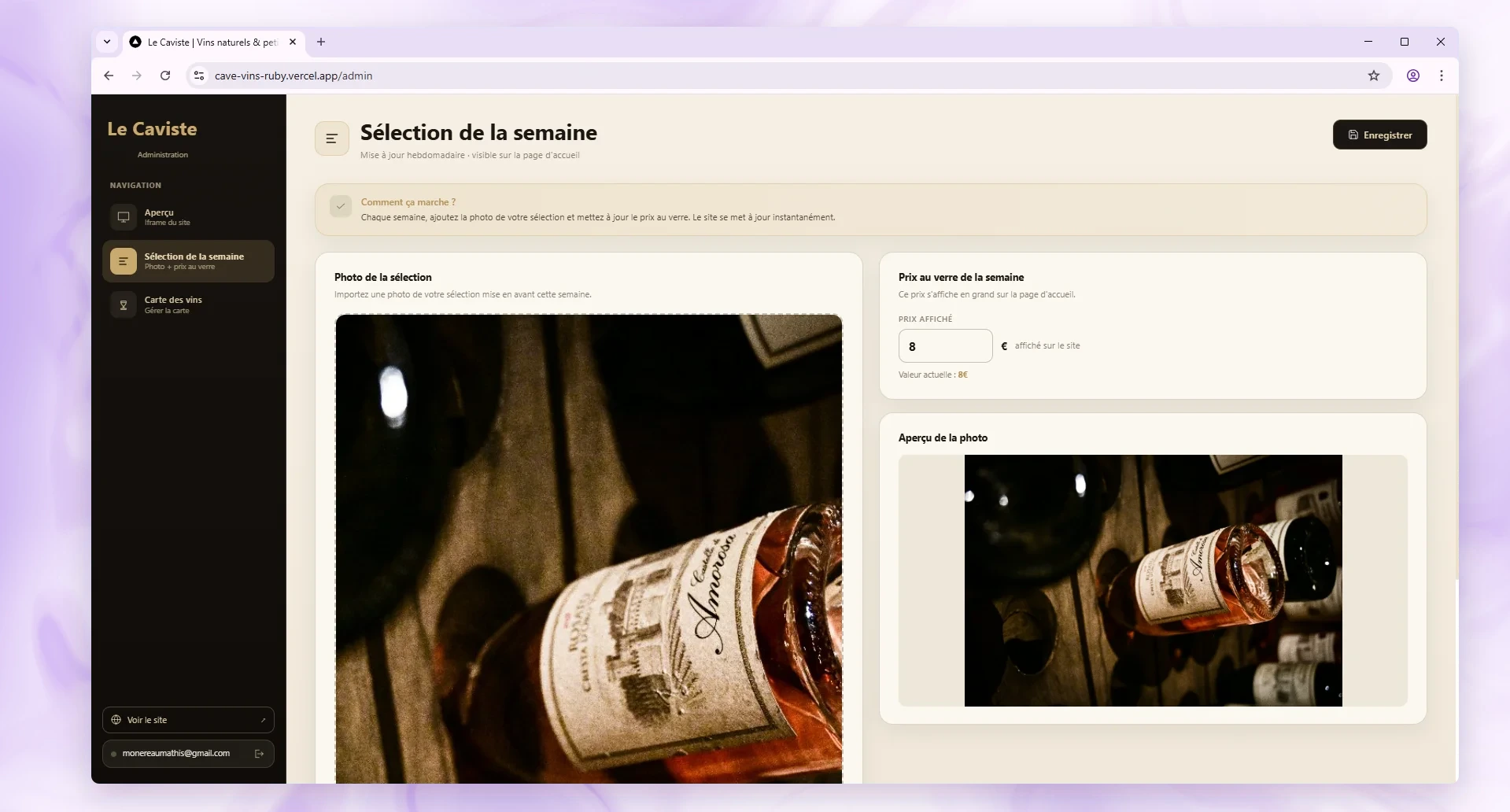Image resolution: width=1510 pixels, height=812 pixels.
Task: Reload the page with the refresh icon
Action: (x=165, y=76)
